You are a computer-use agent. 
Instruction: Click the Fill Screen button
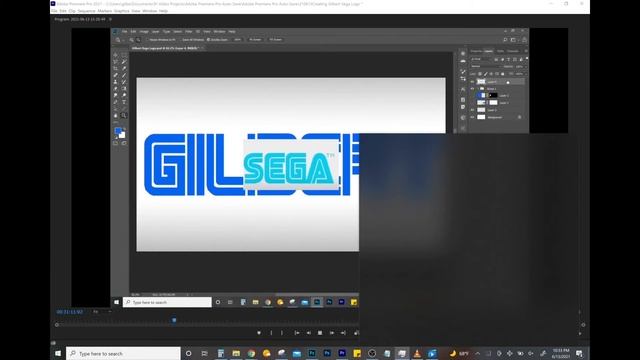point(276,40)
